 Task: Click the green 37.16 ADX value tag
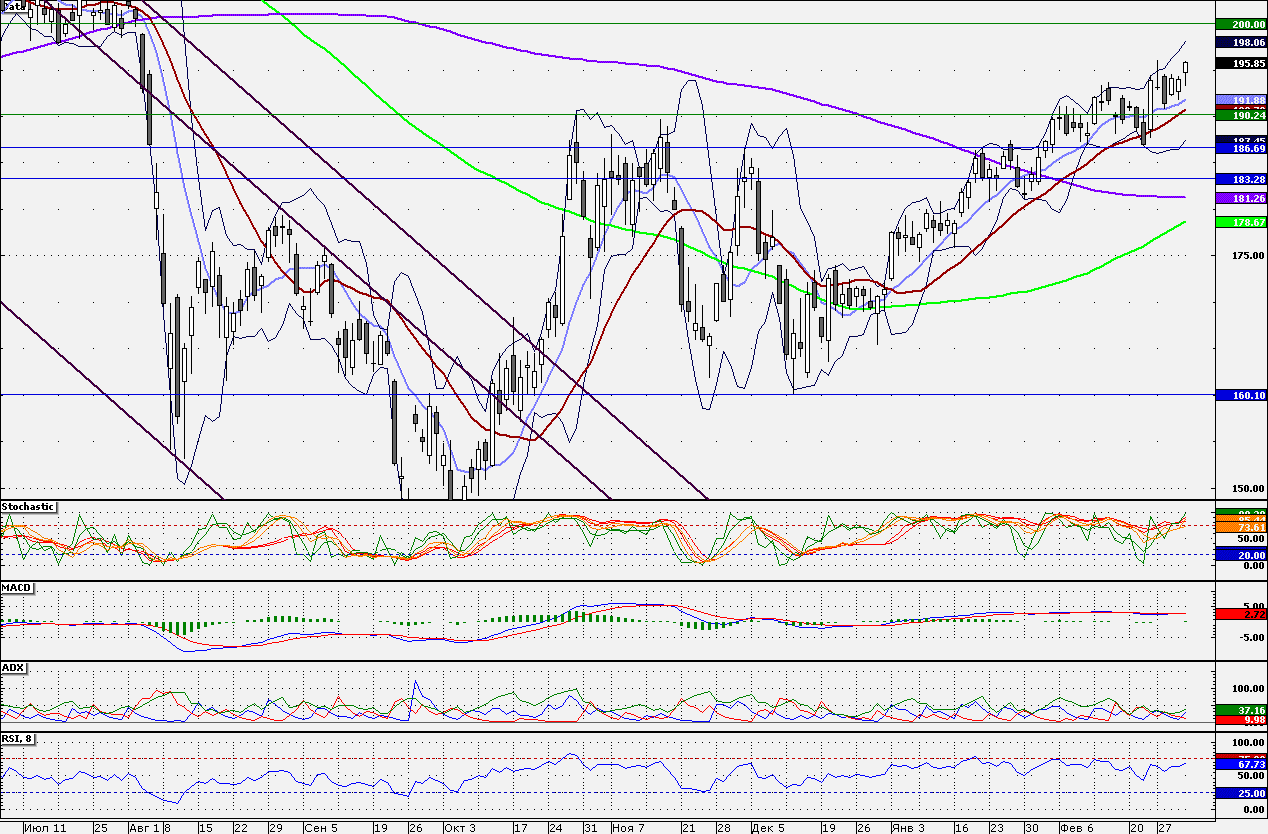pyautogui.click(x=1241, y=710)
